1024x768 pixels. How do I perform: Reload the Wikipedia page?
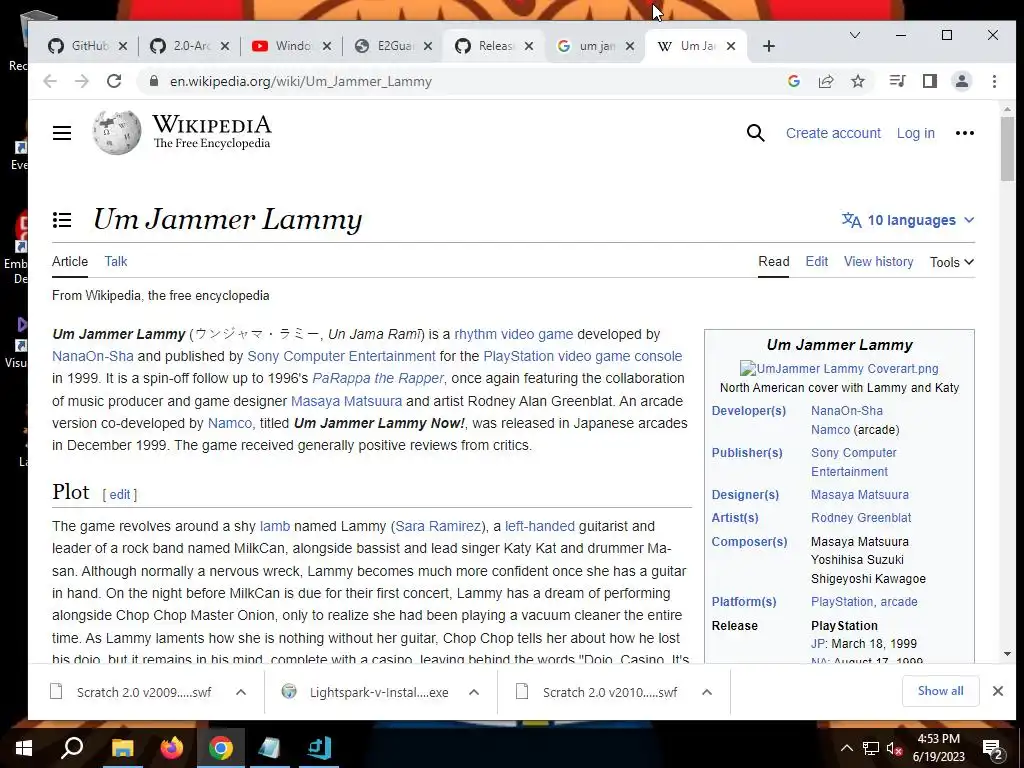pos(114,81)
